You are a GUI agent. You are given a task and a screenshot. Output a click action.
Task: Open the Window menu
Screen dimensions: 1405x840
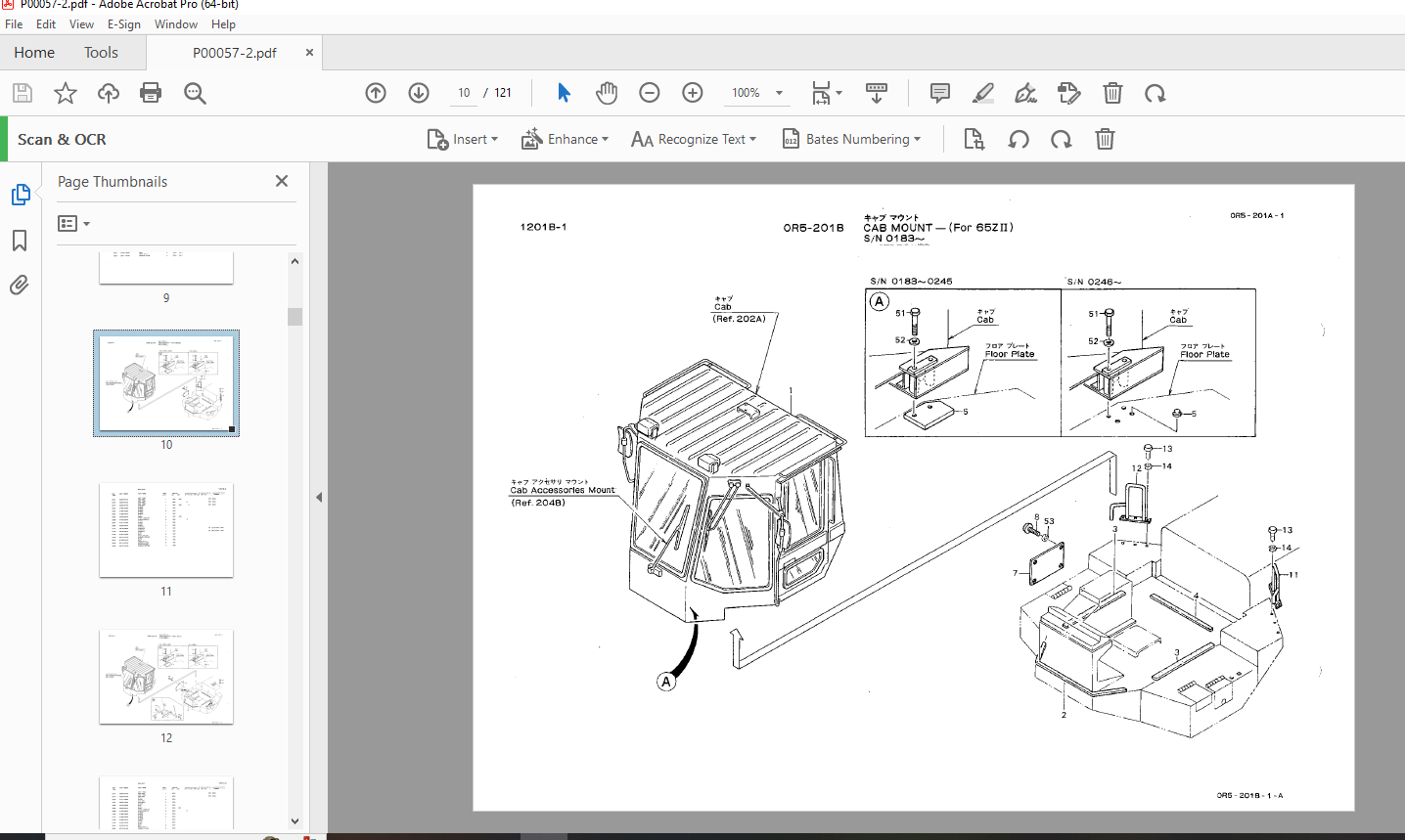[175, 24]
